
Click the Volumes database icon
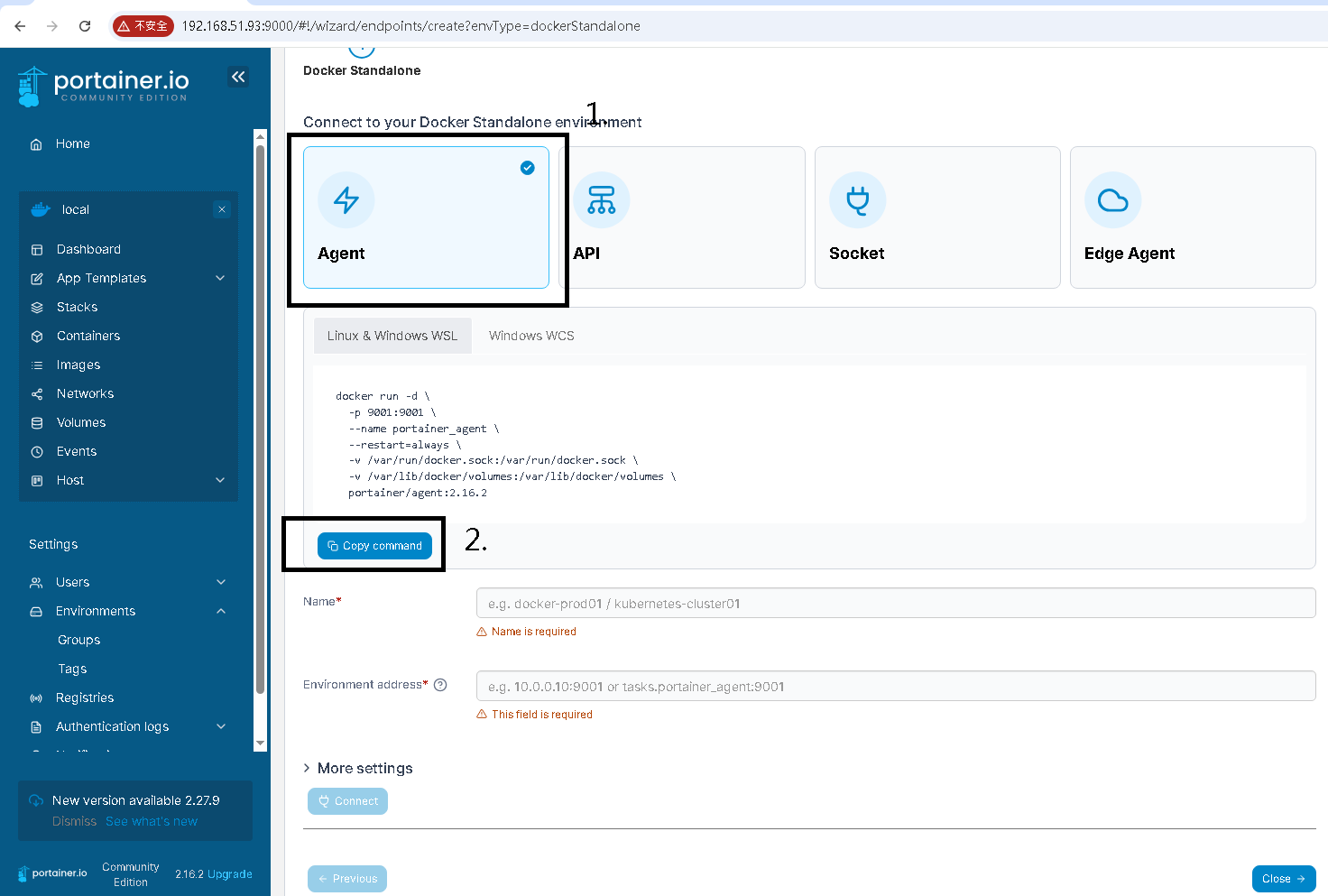point(37,423)
